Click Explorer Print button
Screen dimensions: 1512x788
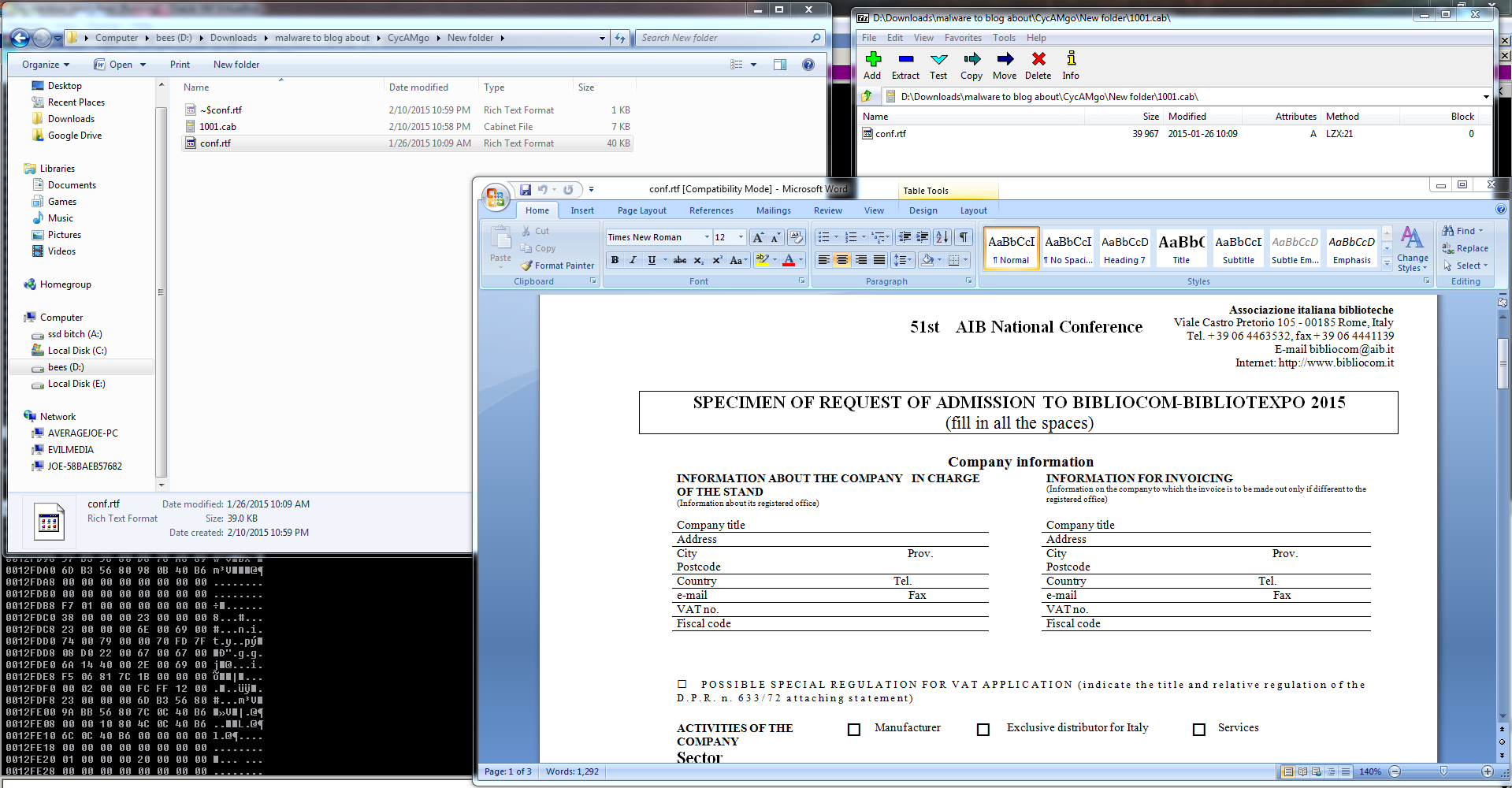coord(180,65)
